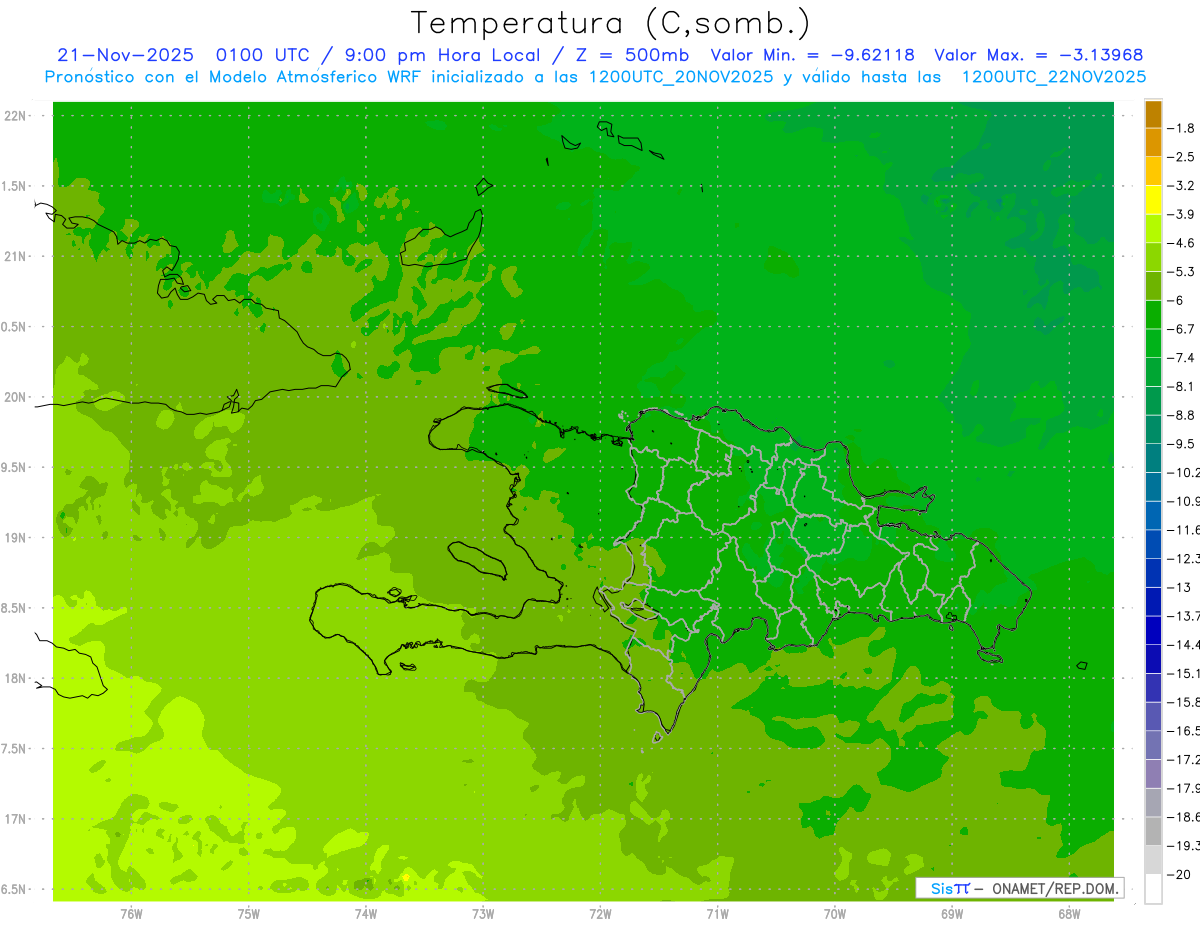Click the "22N" latitude label

click(15, 116)
